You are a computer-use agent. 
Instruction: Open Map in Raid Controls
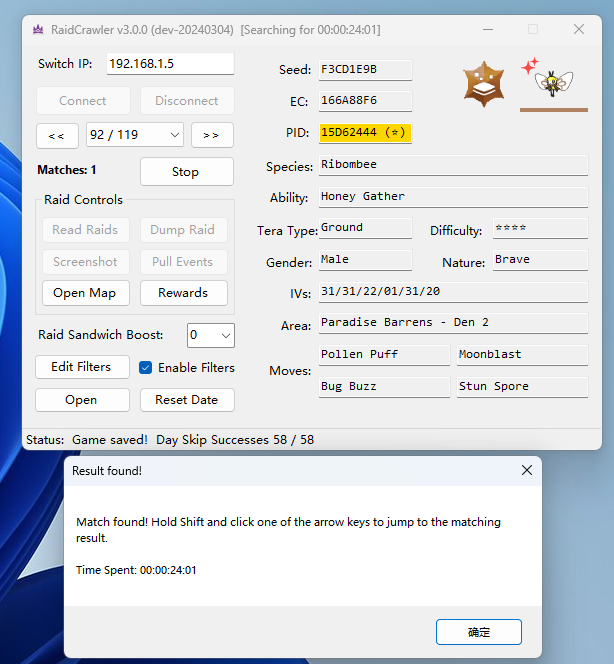(x=86, y=293)
